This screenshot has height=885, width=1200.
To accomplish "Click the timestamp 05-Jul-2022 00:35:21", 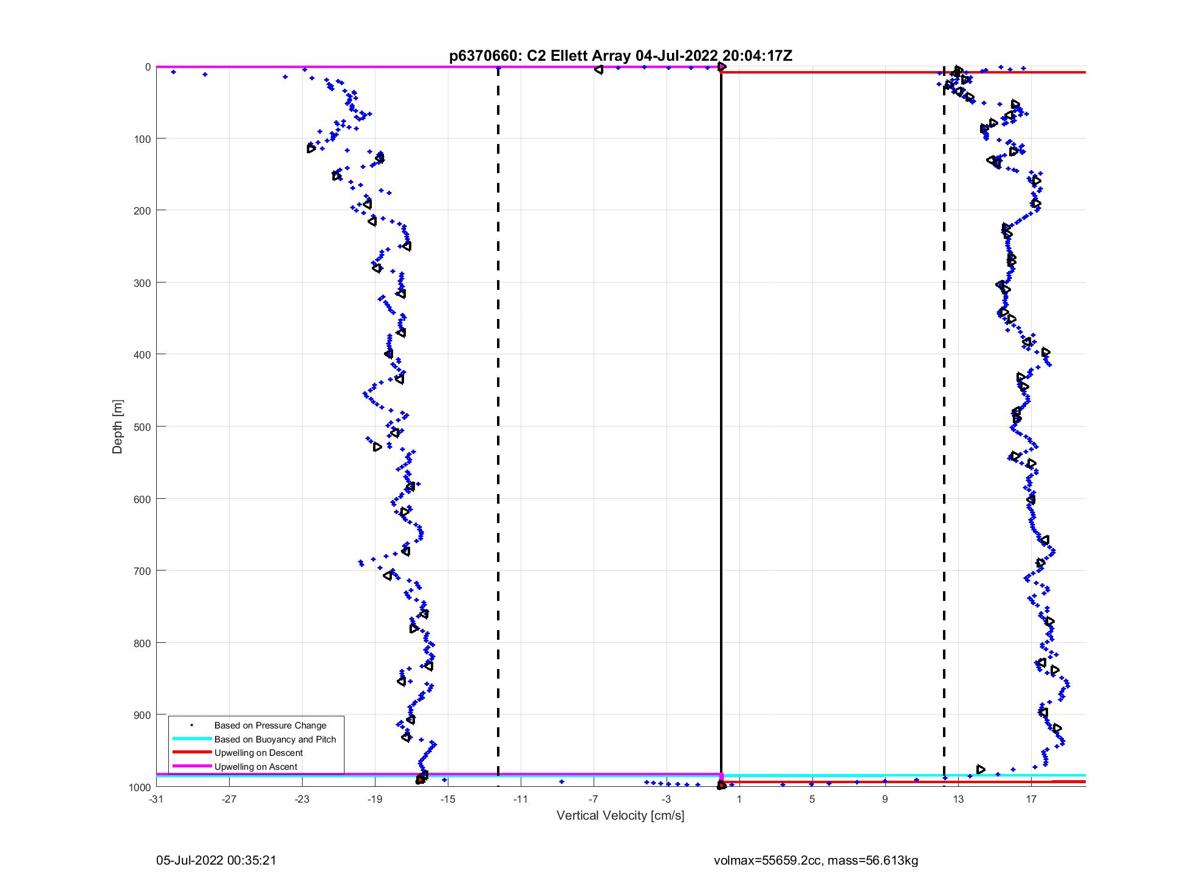I will click(x=216, y=859).
